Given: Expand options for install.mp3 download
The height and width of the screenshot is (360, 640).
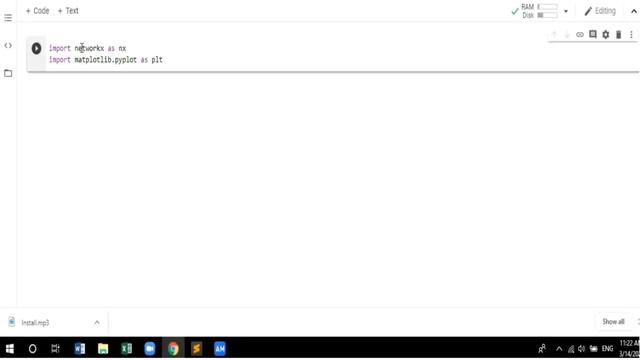Looking at the screenshot, I should coord(97,322).
